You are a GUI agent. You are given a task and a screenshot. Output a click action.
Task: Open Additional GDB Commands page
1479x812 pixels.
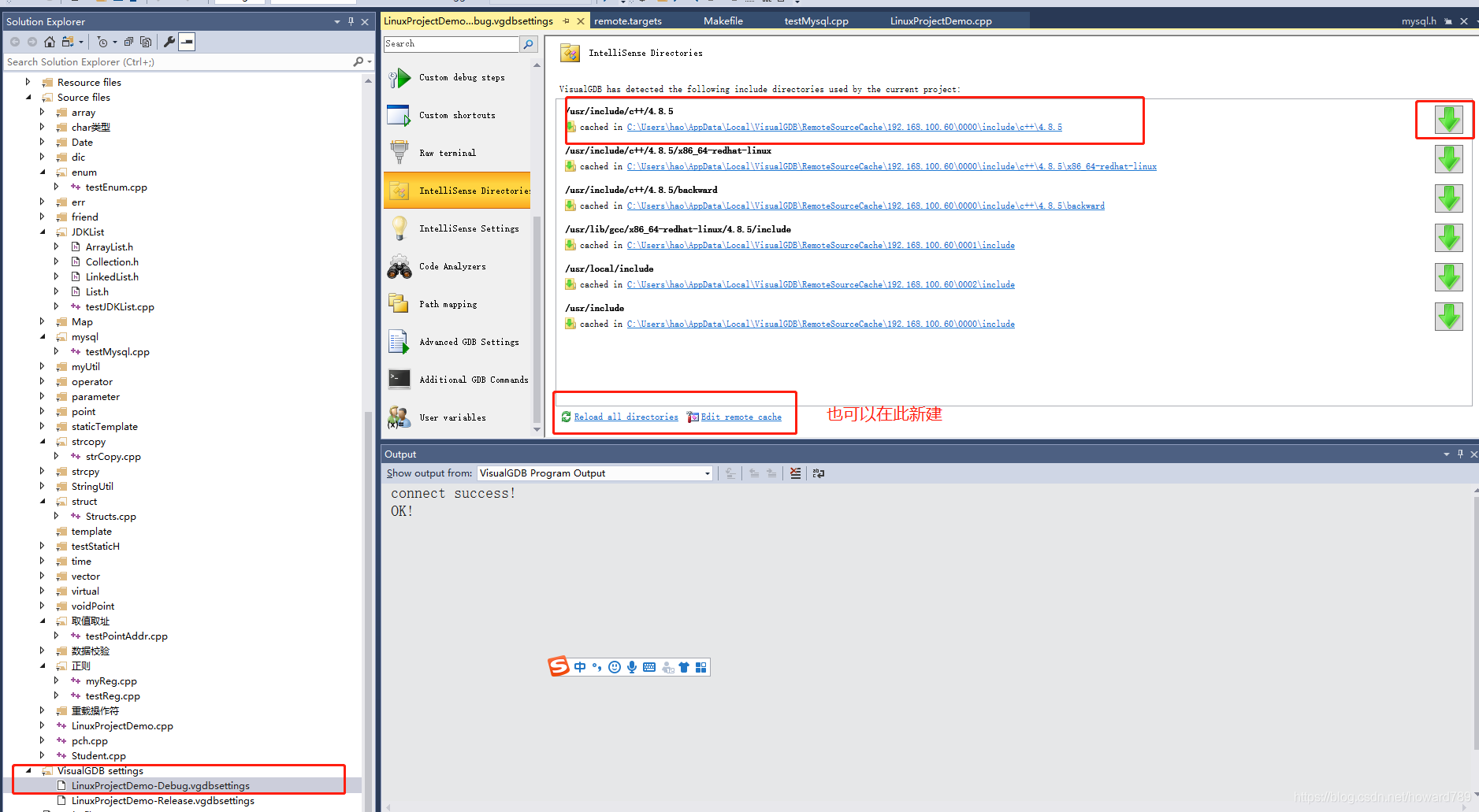(x=457, y=380)
